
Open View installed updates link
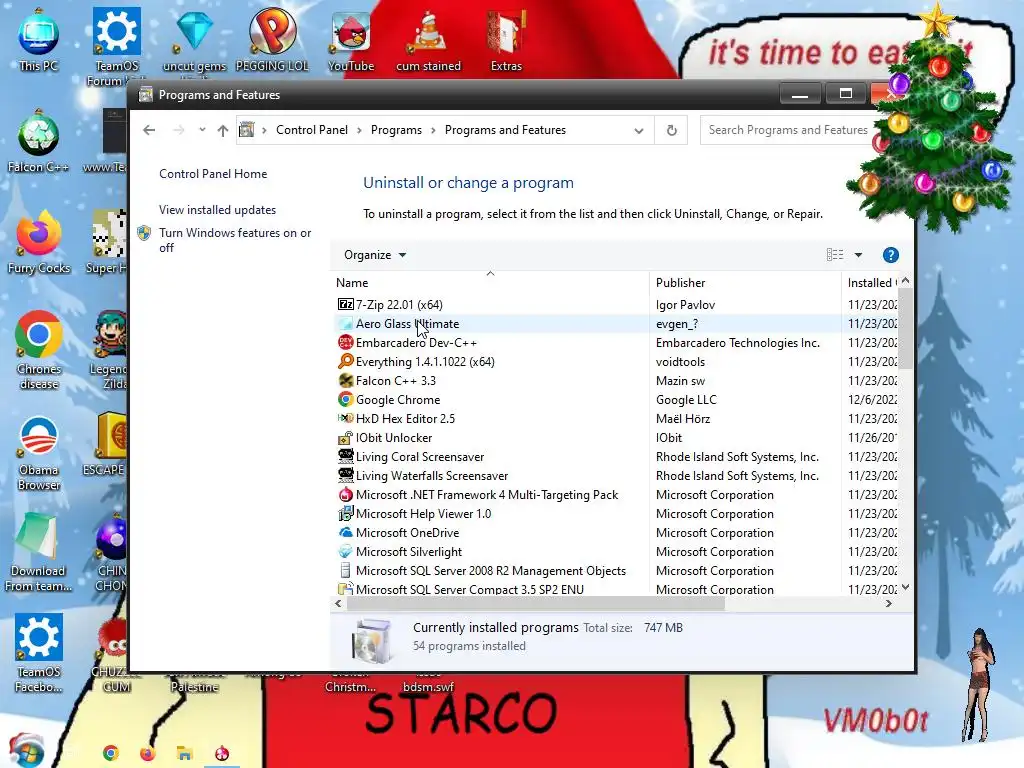[217, 210]
